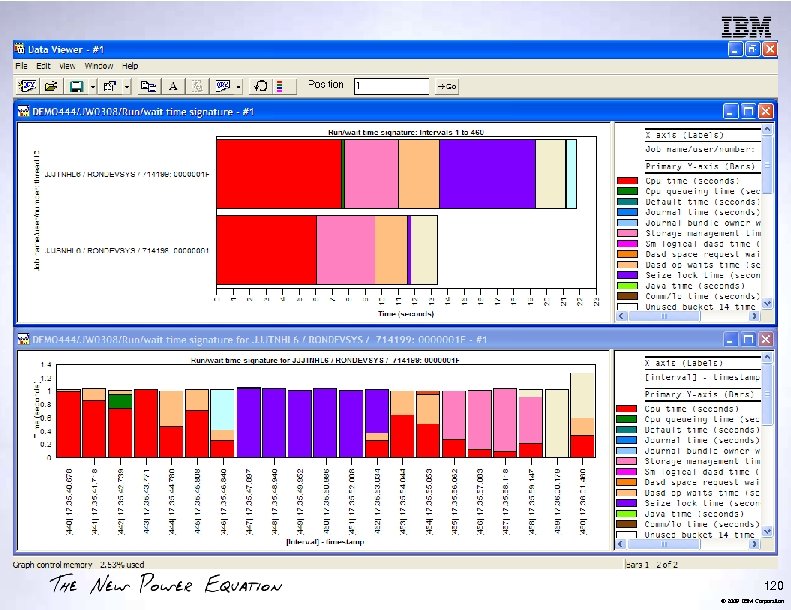Click 'Time (seconds)' axis title of upper chart
Image resolution: width=791 pixels, height=610 pixels.
[406, 314]
